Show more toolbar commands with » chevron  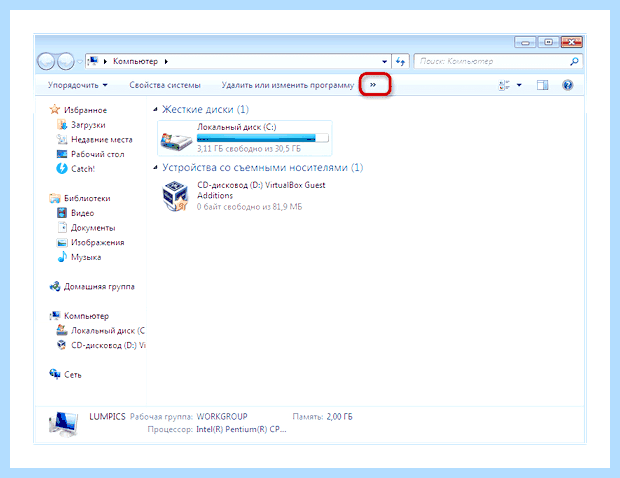pos(373,85)
